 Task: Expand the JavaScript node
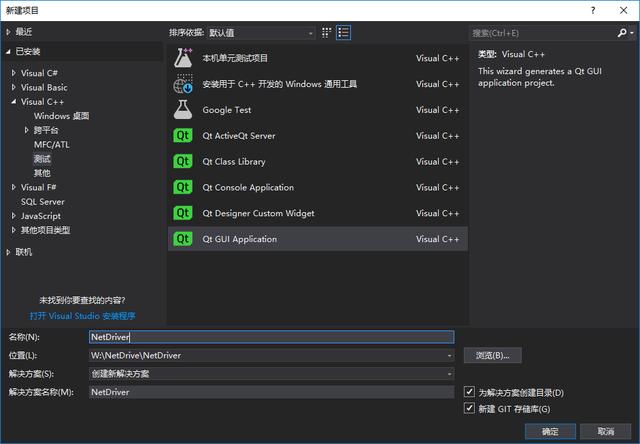coord(13,216)
